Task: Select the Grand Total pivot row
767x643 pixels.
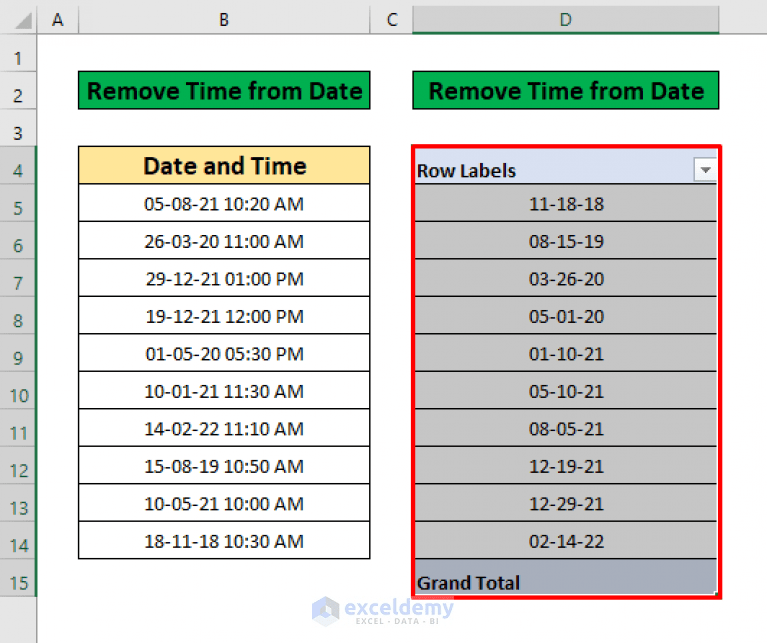Action: click(566, 577)
